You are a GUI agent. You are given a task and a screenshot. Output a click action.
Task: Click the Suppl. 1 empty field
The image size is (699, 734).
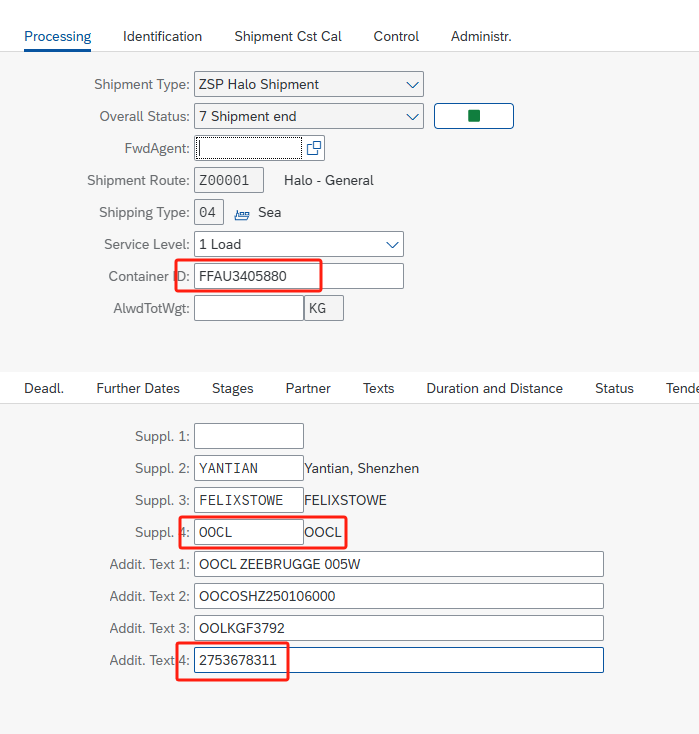click(248, 436)
